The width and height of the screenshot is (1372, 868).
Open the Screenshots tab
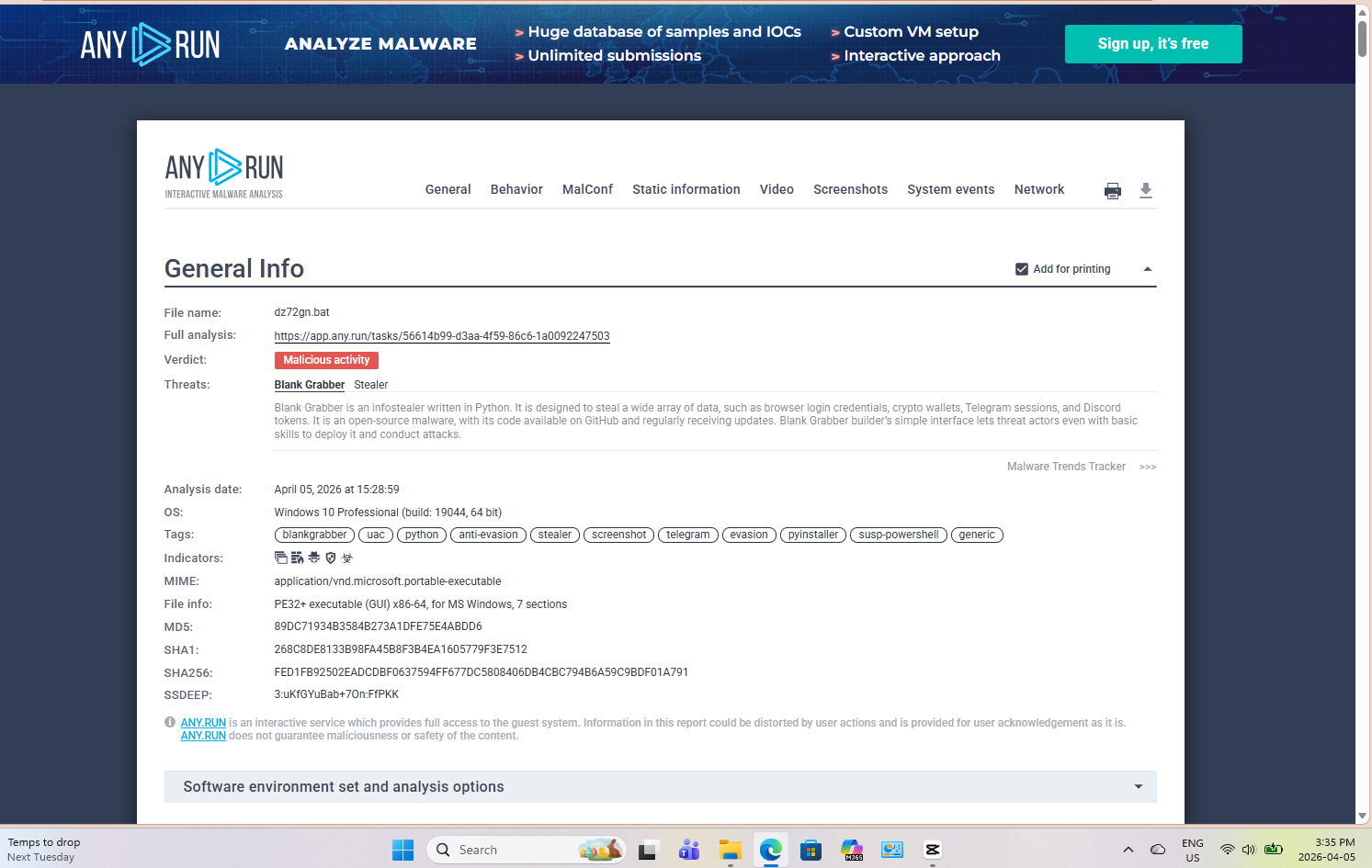click(x=851, y=189)
